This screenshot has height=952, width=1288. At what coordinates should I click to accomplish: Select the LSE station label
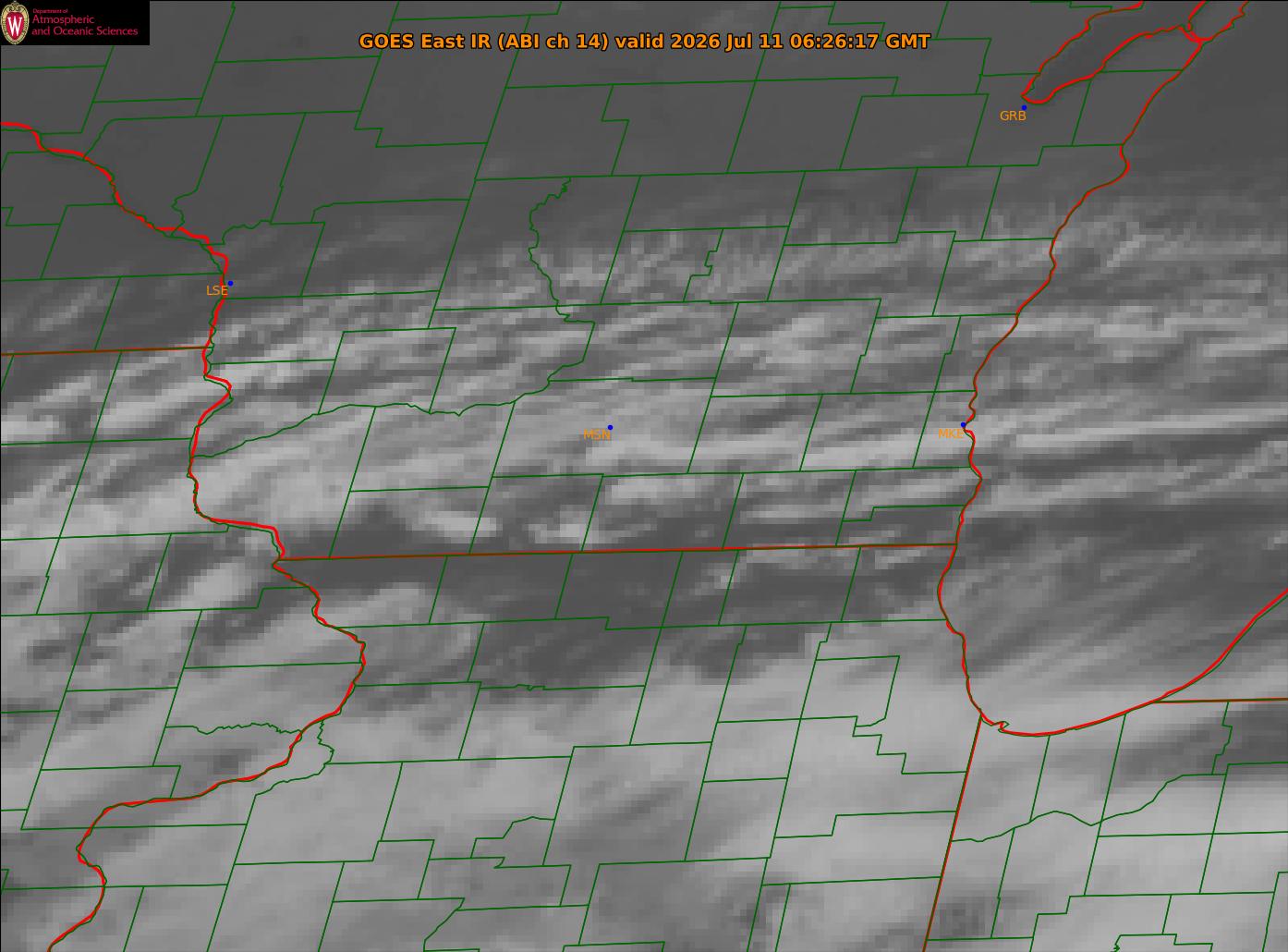[216, 290]
